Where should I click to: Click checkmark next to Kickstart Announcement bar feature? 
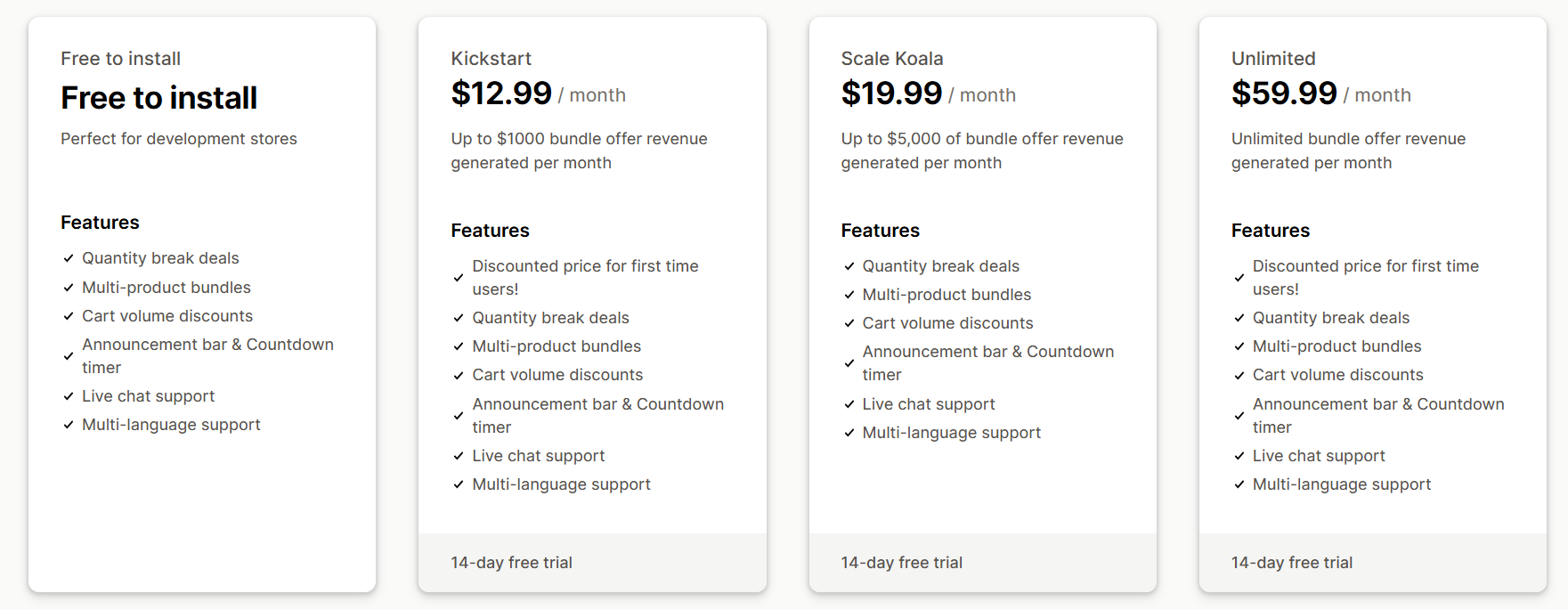[x=458, y=416]
